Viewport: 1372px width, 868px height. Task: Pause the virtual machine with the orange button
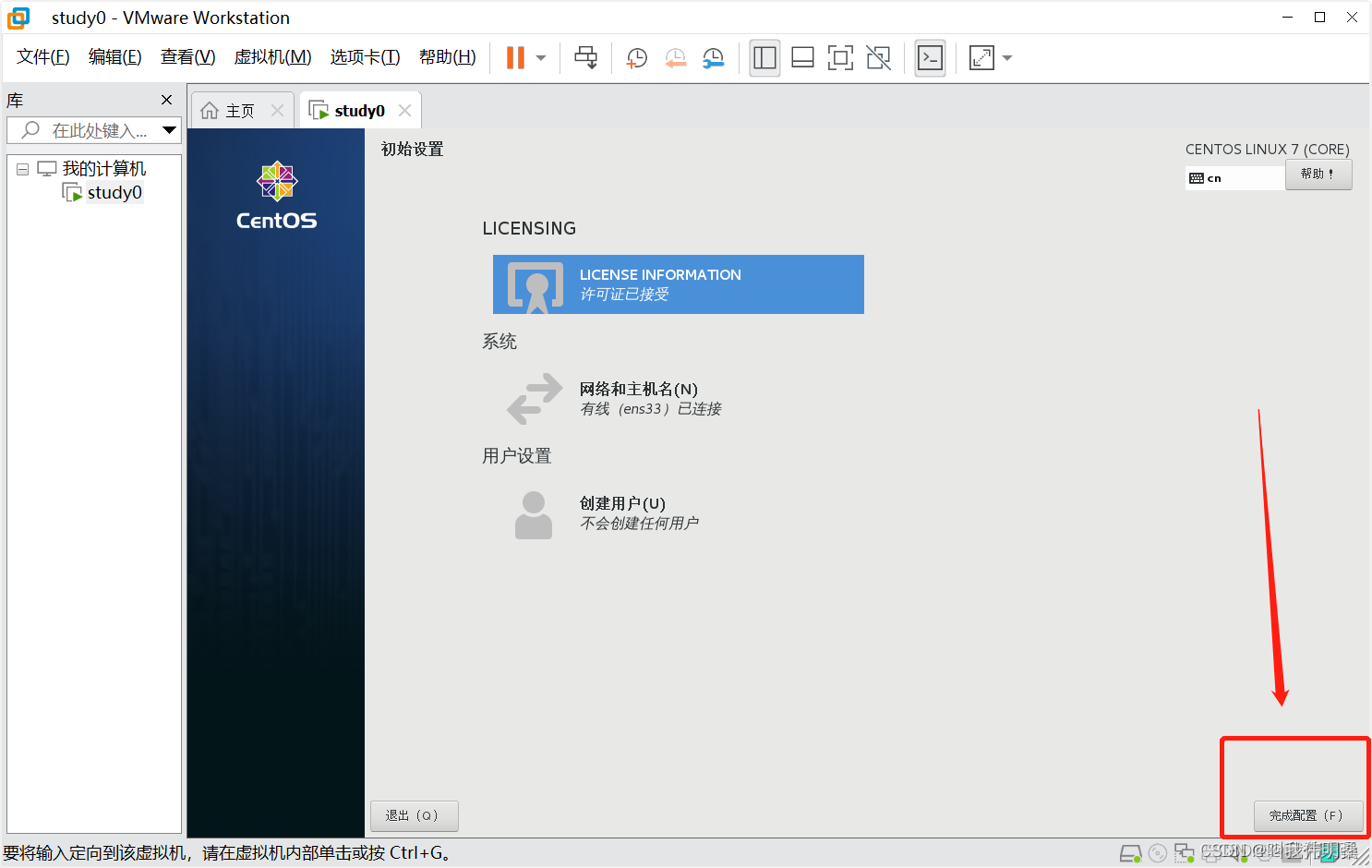(x=515, y=58)
